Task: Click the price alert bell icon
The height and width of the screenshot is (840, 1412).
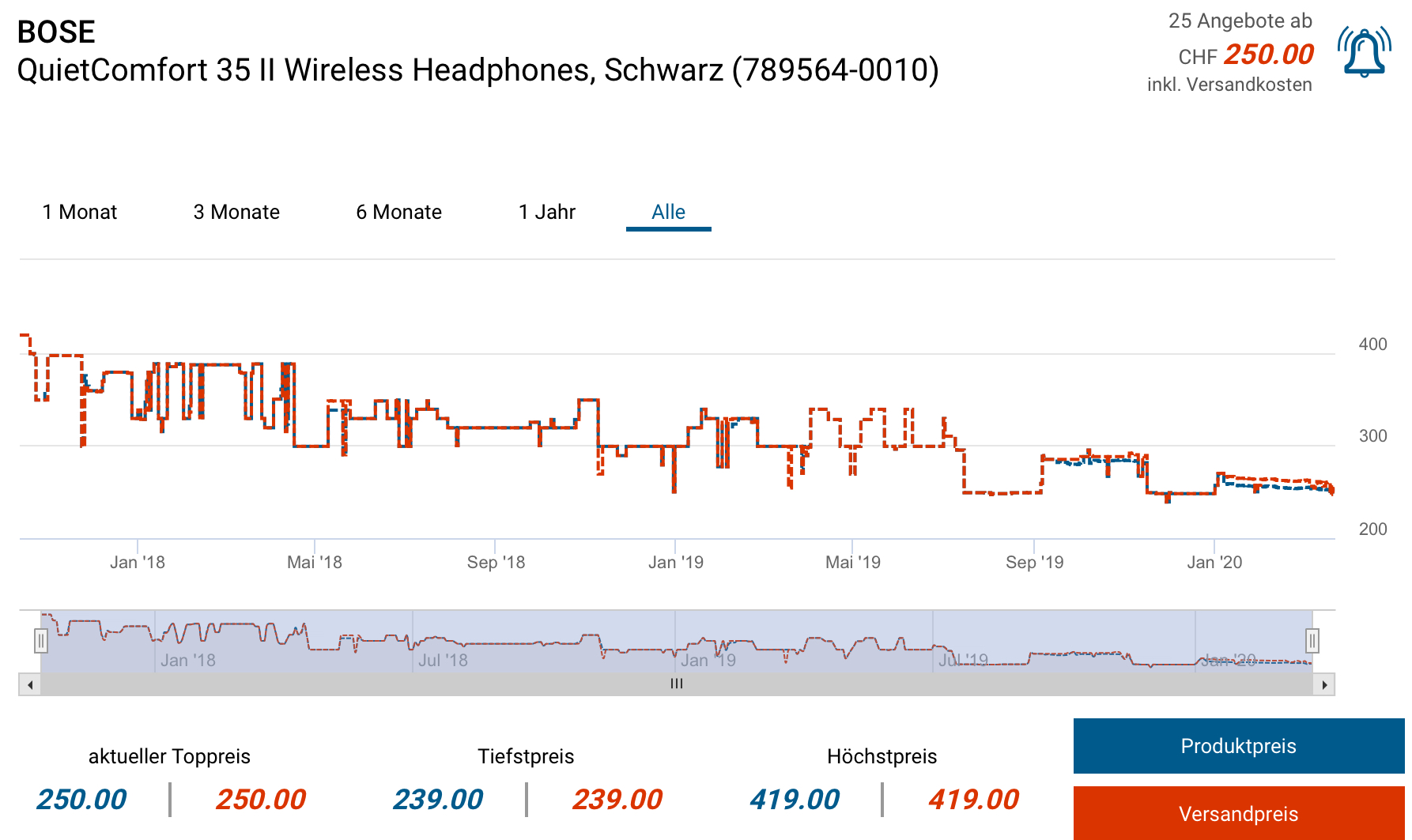Action: [x=1364, y=52]
